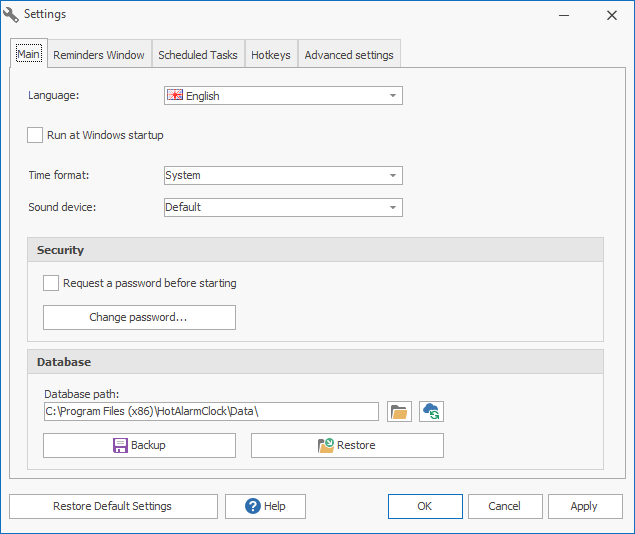Open Help with the question mark button
Image resolution: width=635 pixels, height=534 pixels.
[x=265, y=506]
